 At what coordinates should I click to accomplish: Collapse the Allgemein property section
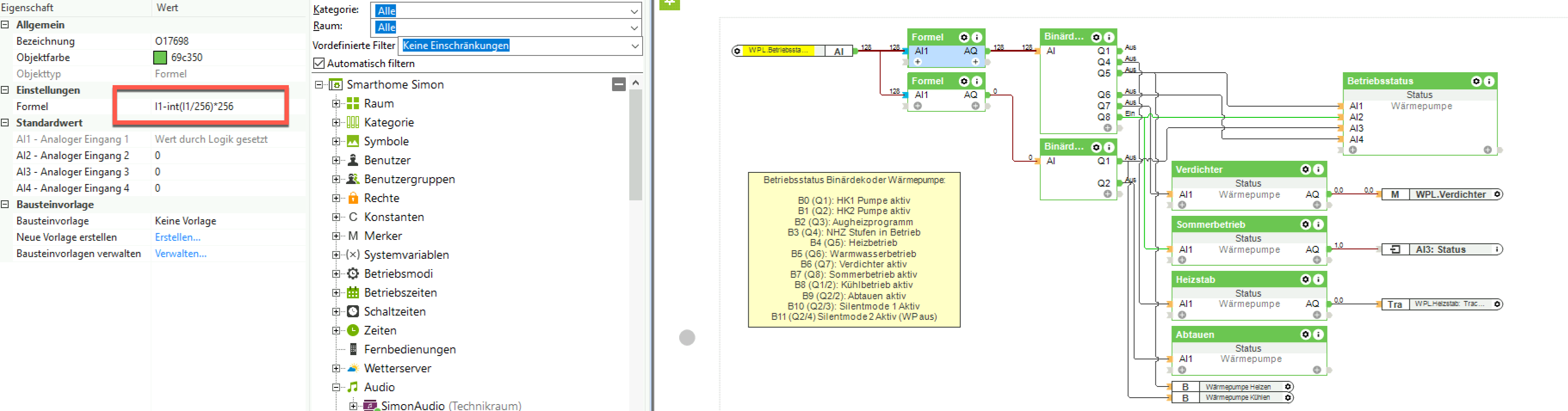5,25
